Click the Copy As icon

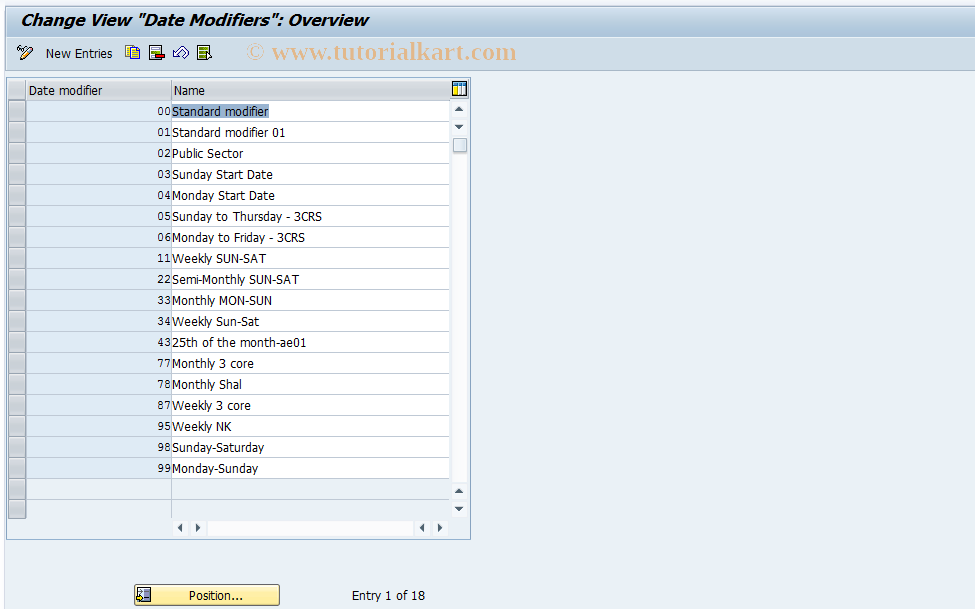132,53
